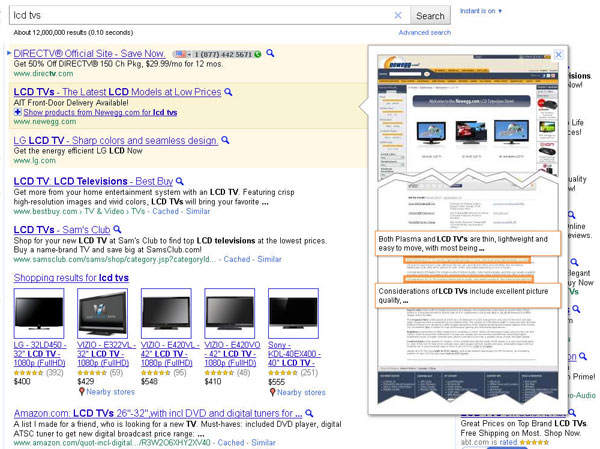Select the LG 32LD450 TV product thumbnail
Viewport: 600px width, 449px height.
coord(38,314)
